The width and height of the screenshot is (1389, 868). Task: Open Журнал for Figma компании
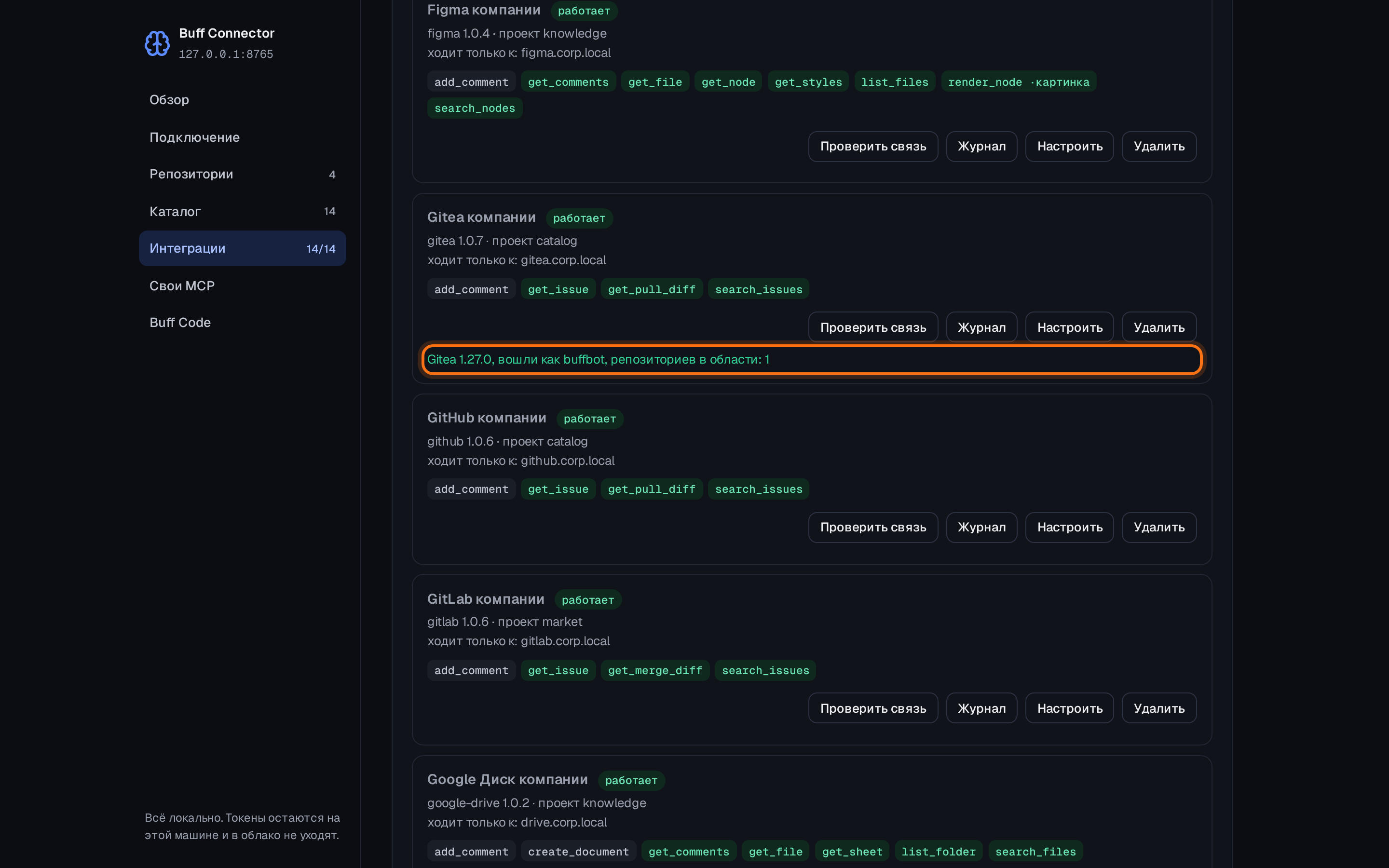click(x=981, y=147)
